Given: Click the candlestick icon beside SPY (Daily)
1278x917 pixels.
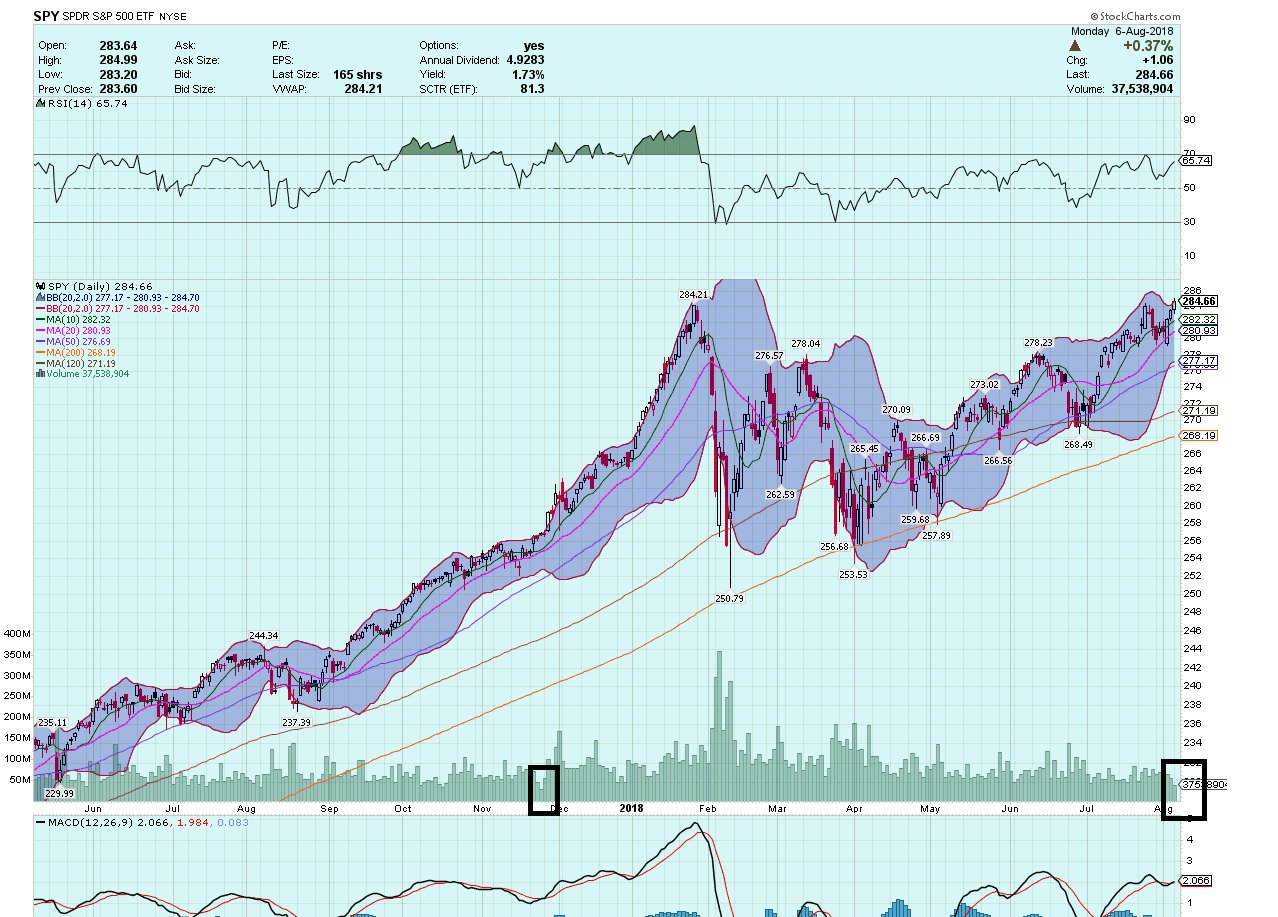Looking at the screenshot, I should [39, 286].
